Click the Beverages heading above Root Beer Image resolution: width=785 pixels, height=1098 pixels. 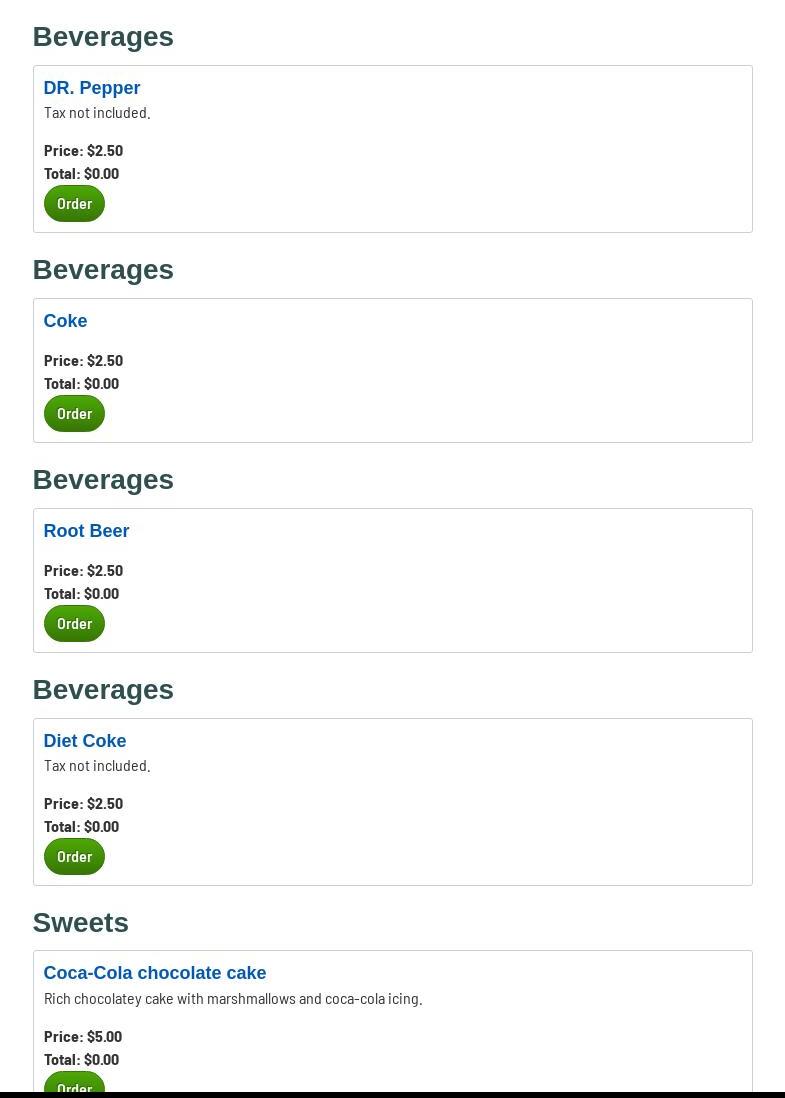tap(103, 480)
